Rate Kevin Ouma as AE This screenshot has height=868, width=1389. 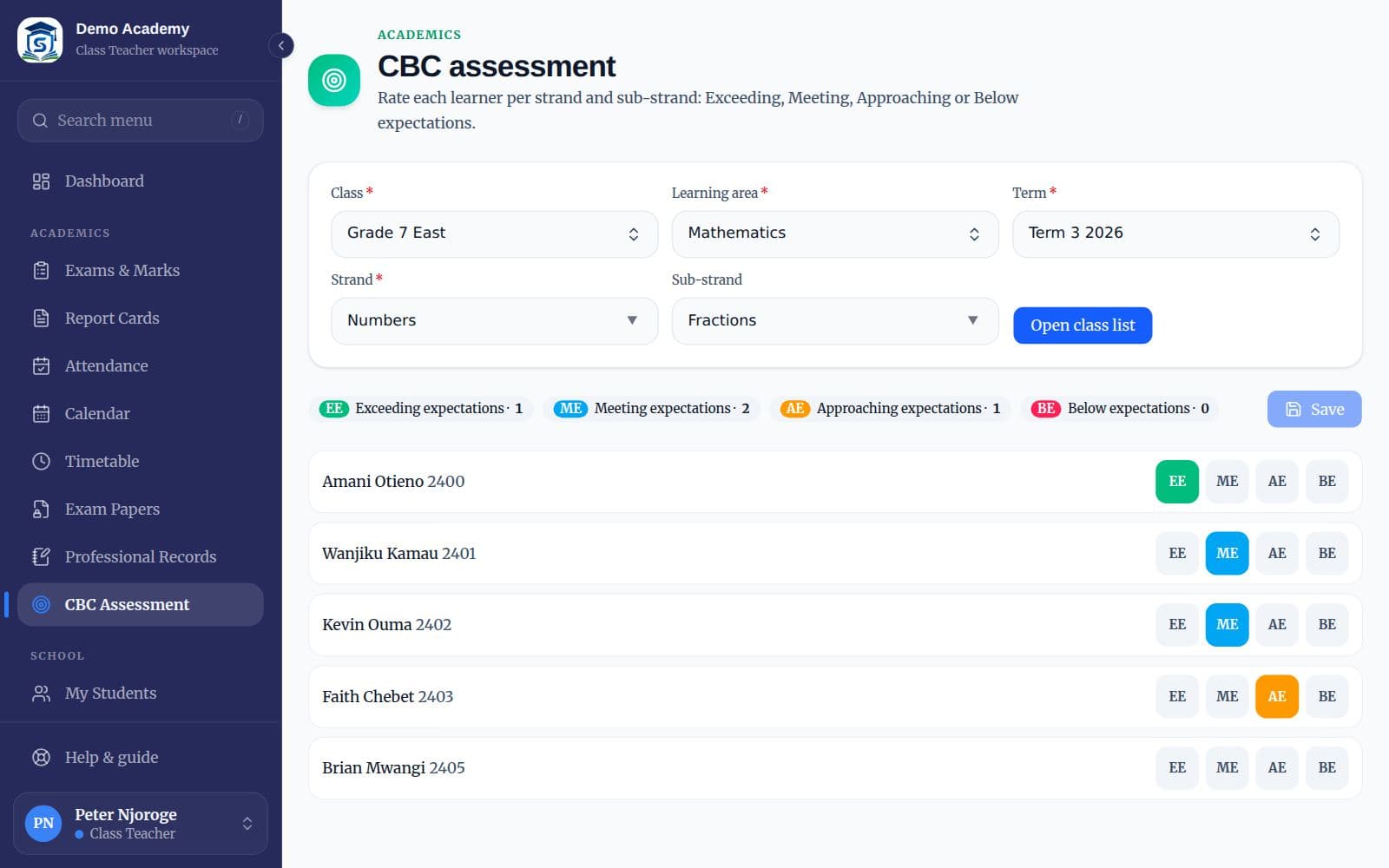(1277, 625)
